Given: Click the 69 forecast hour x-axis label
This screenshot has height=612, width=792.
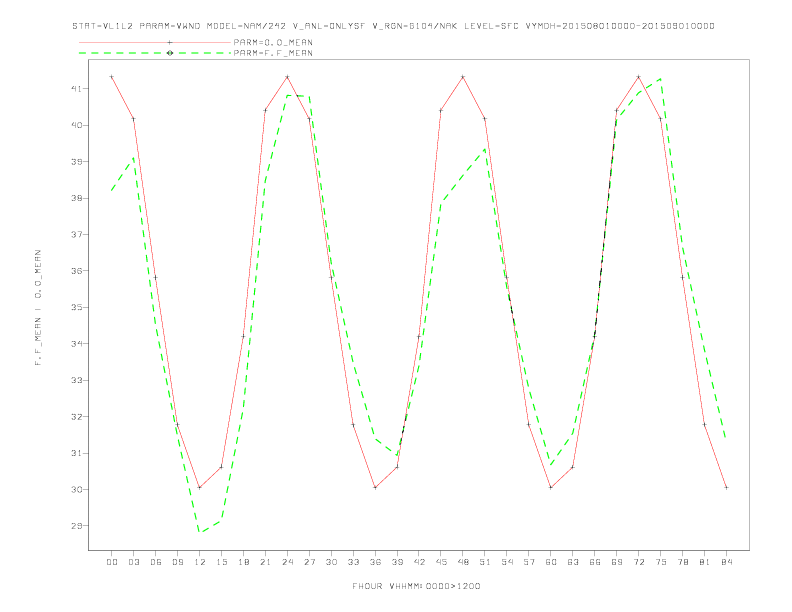Looking at the screenshot, I should (x=617, y=562).
